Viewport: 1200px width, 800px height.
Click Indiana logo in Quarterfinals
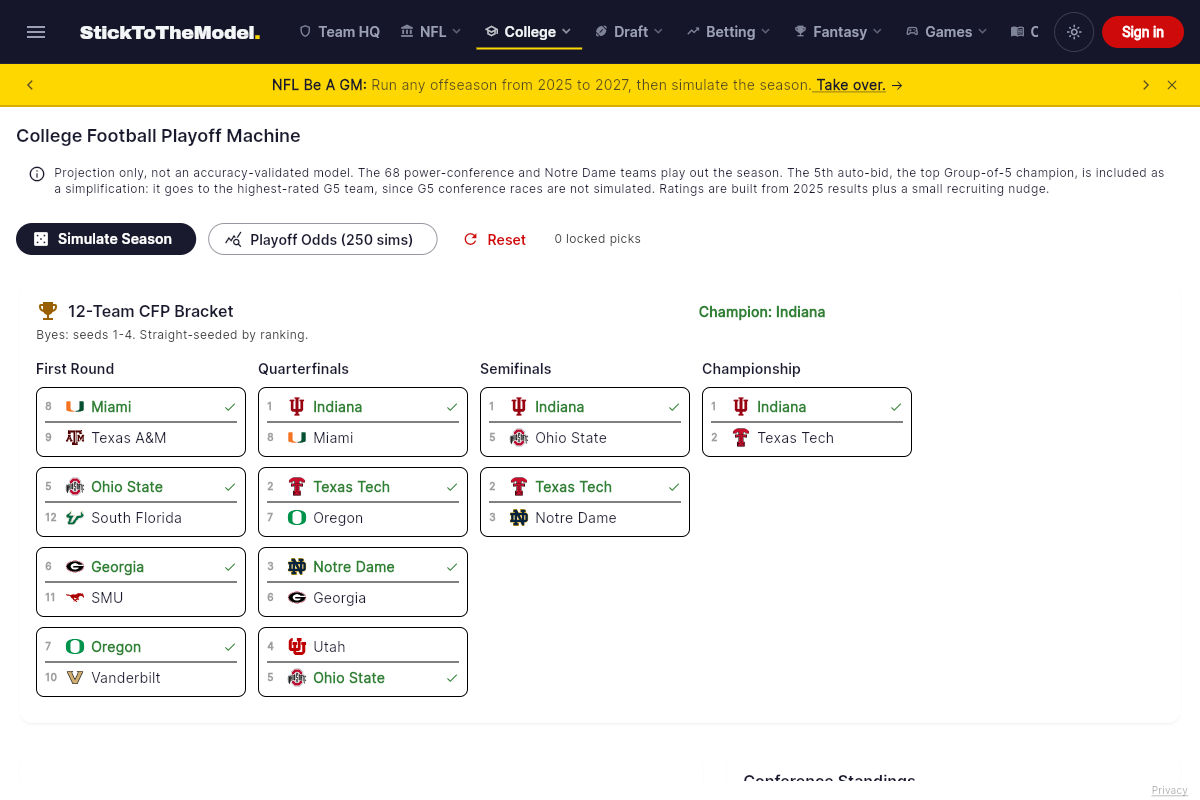(x=297, y=407)
